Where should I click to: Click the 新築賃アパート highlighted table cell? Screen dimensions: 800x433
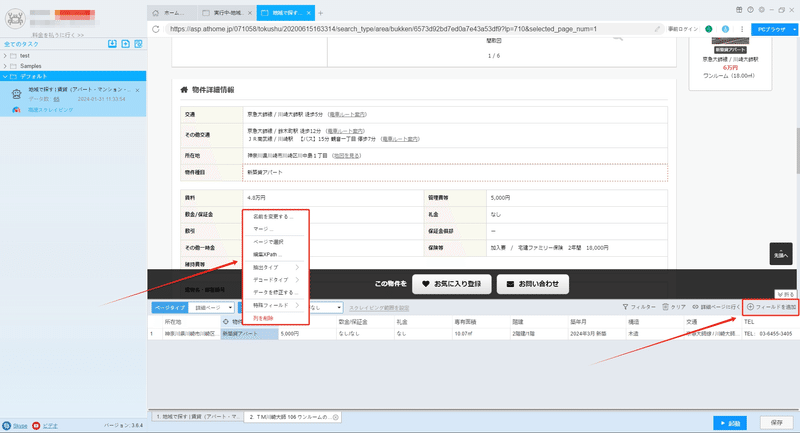[249, 334]
